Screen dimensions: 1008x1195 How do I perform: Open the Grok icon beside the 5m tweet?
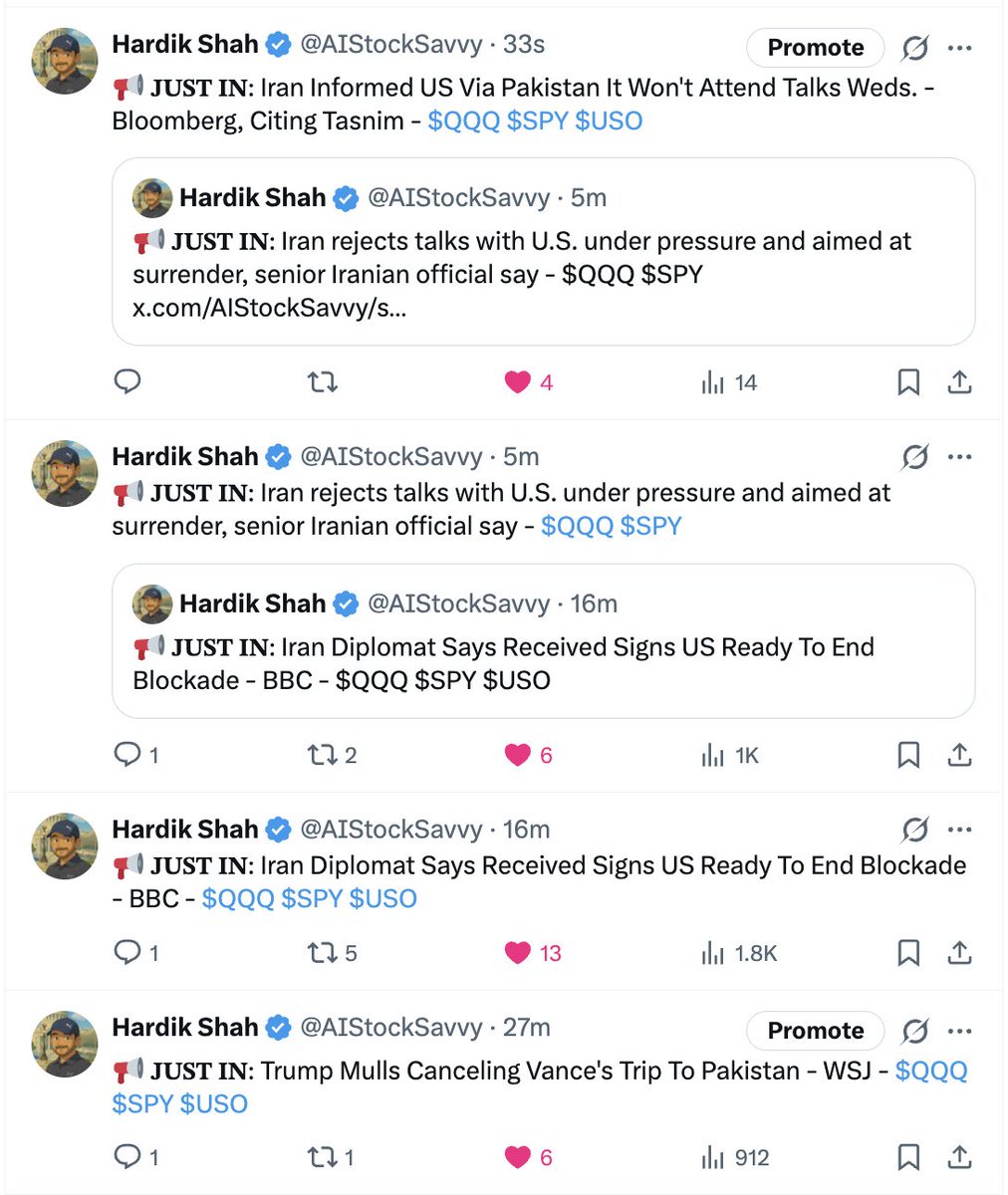(x=914, y=457)
